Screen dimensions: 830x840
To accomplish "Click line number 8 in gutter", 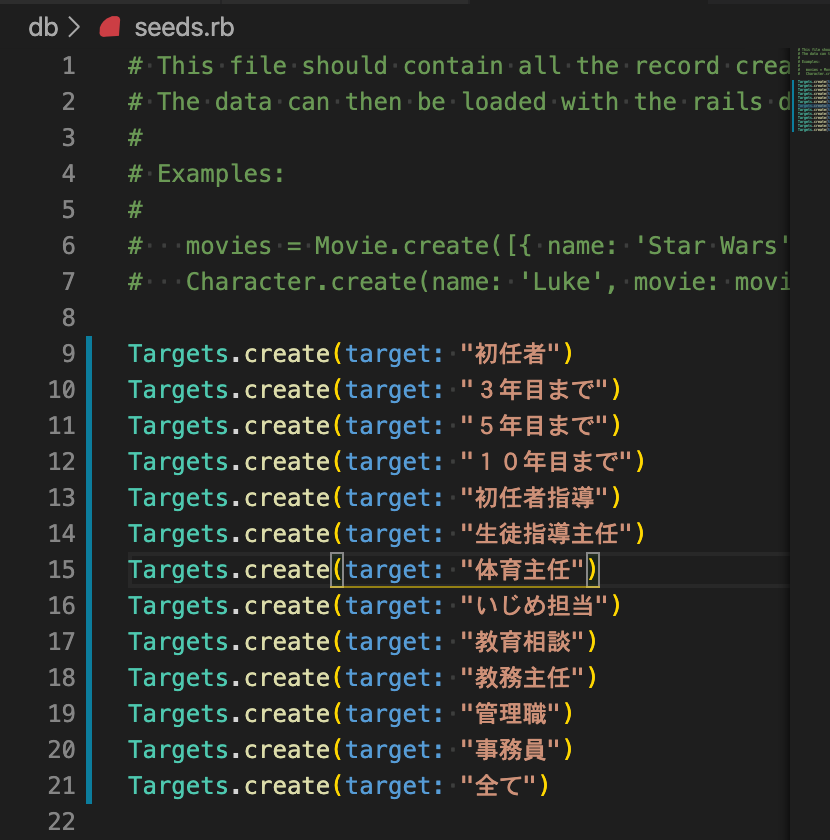I will [68, 318].
